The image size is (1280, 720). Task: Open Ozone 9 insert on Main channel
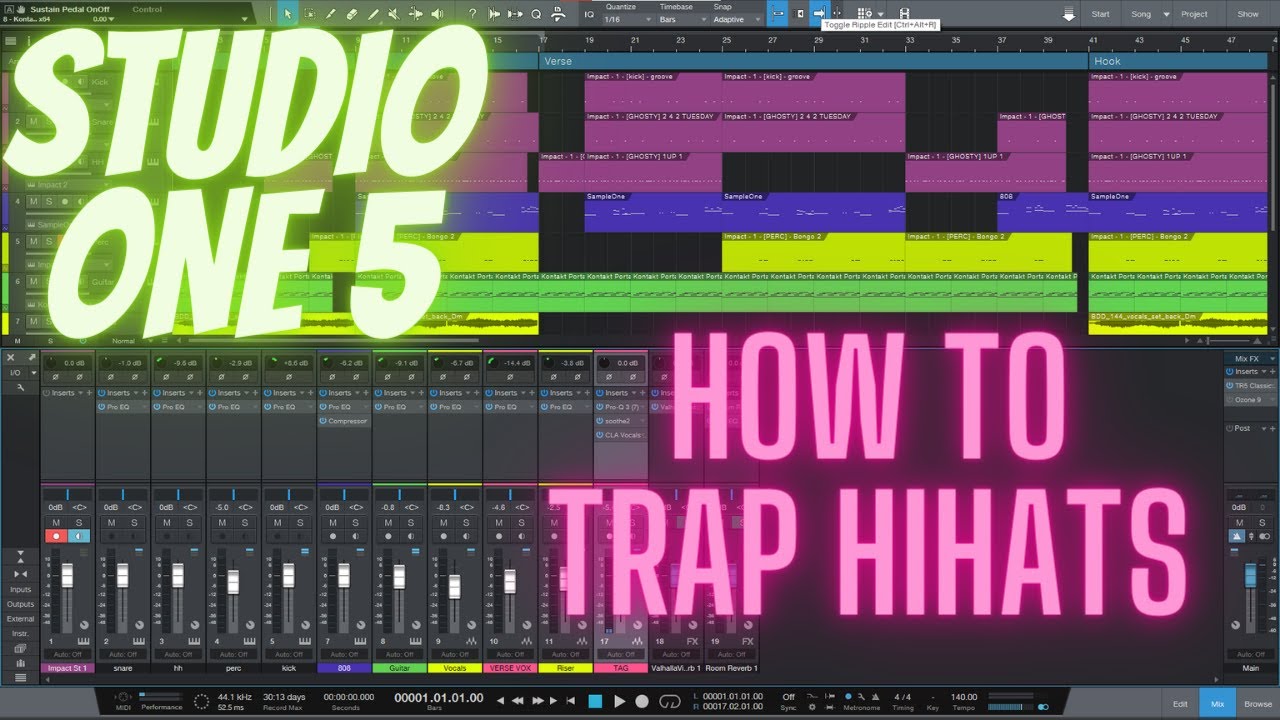point(1251,399)
